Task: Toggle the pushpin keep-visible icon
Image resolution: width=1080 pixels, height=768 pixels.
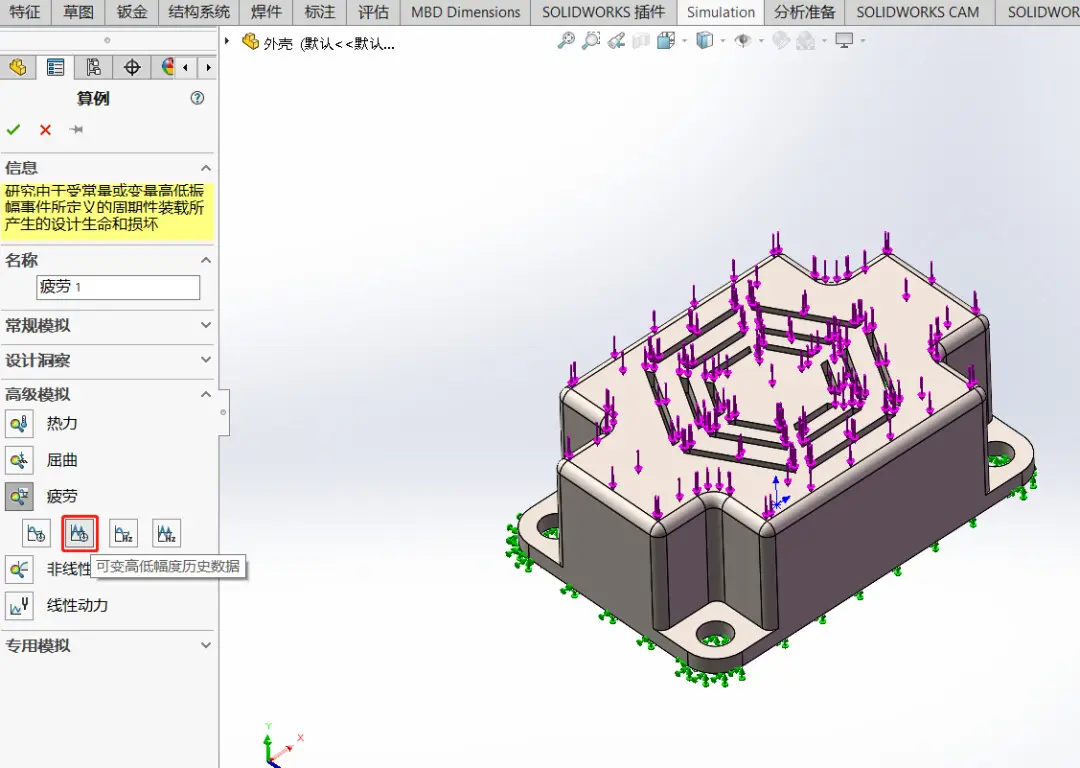Action: (76, 129)
